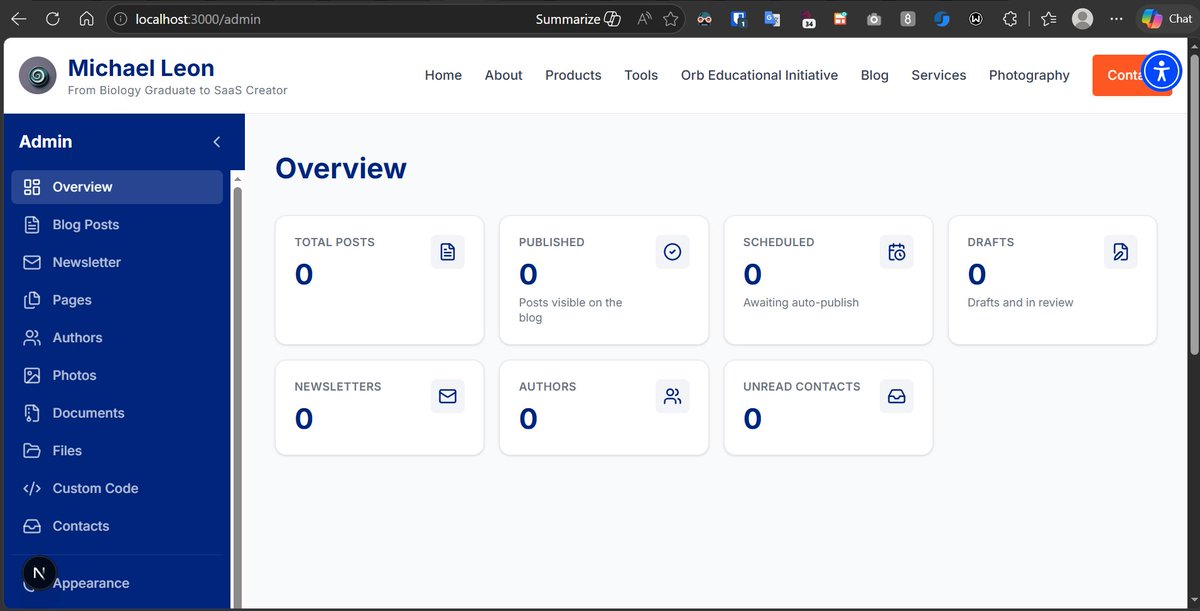
Task: Click the Summarize button in the address bar
Action: pos(578,19)
